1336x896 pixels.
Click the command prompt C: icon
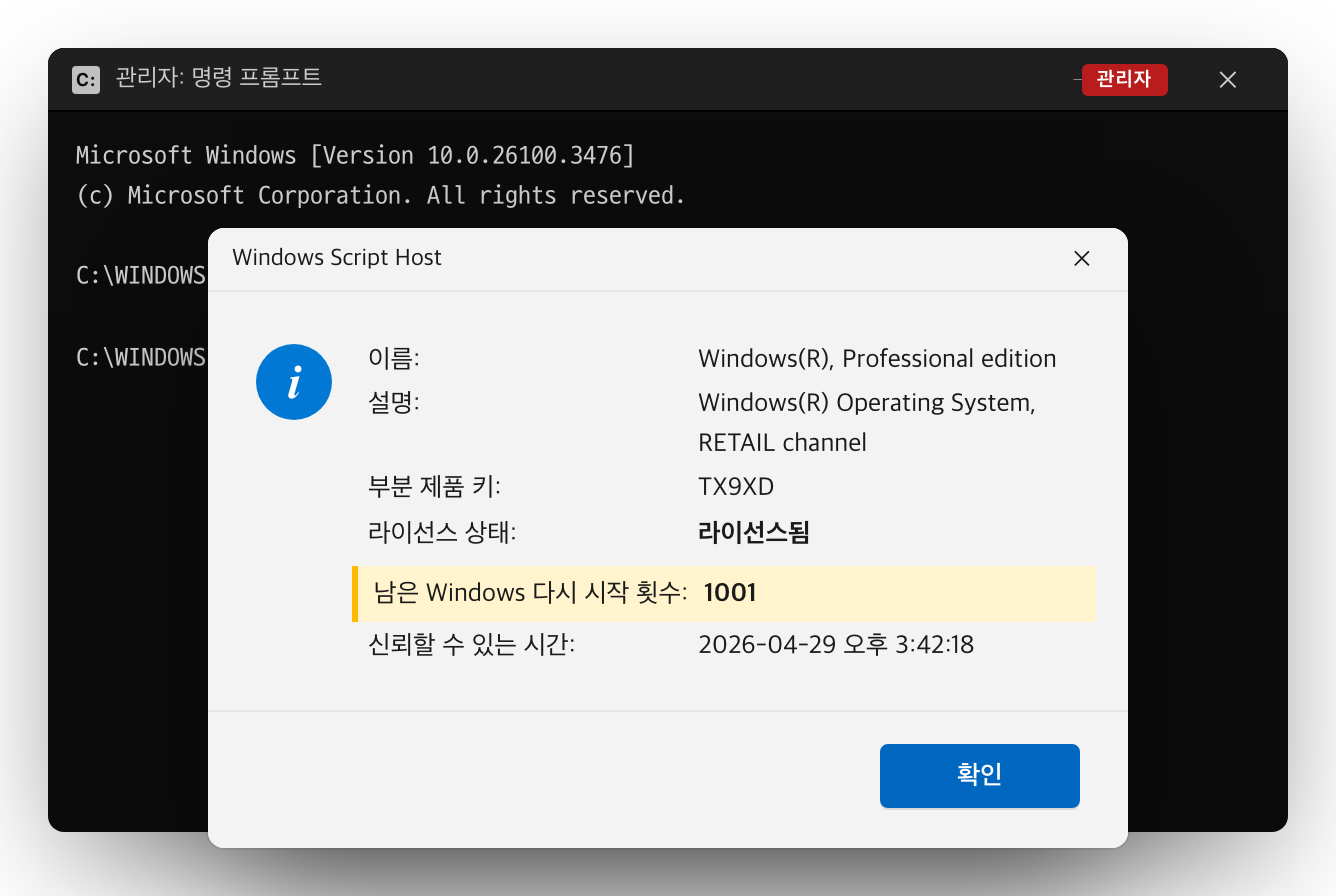pyautogui.click(x=85, y=80)
